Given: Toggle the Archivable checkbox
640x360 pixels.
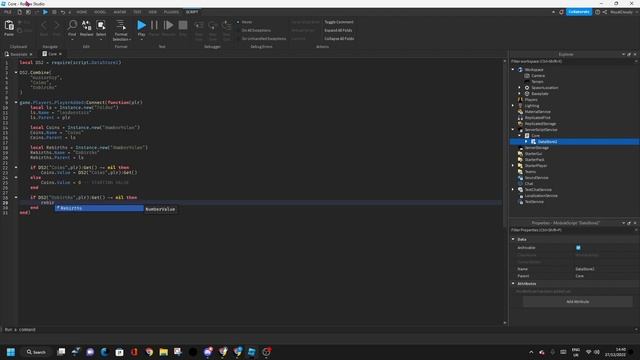Looking at the screenshot, I should [x=578, y=248].
